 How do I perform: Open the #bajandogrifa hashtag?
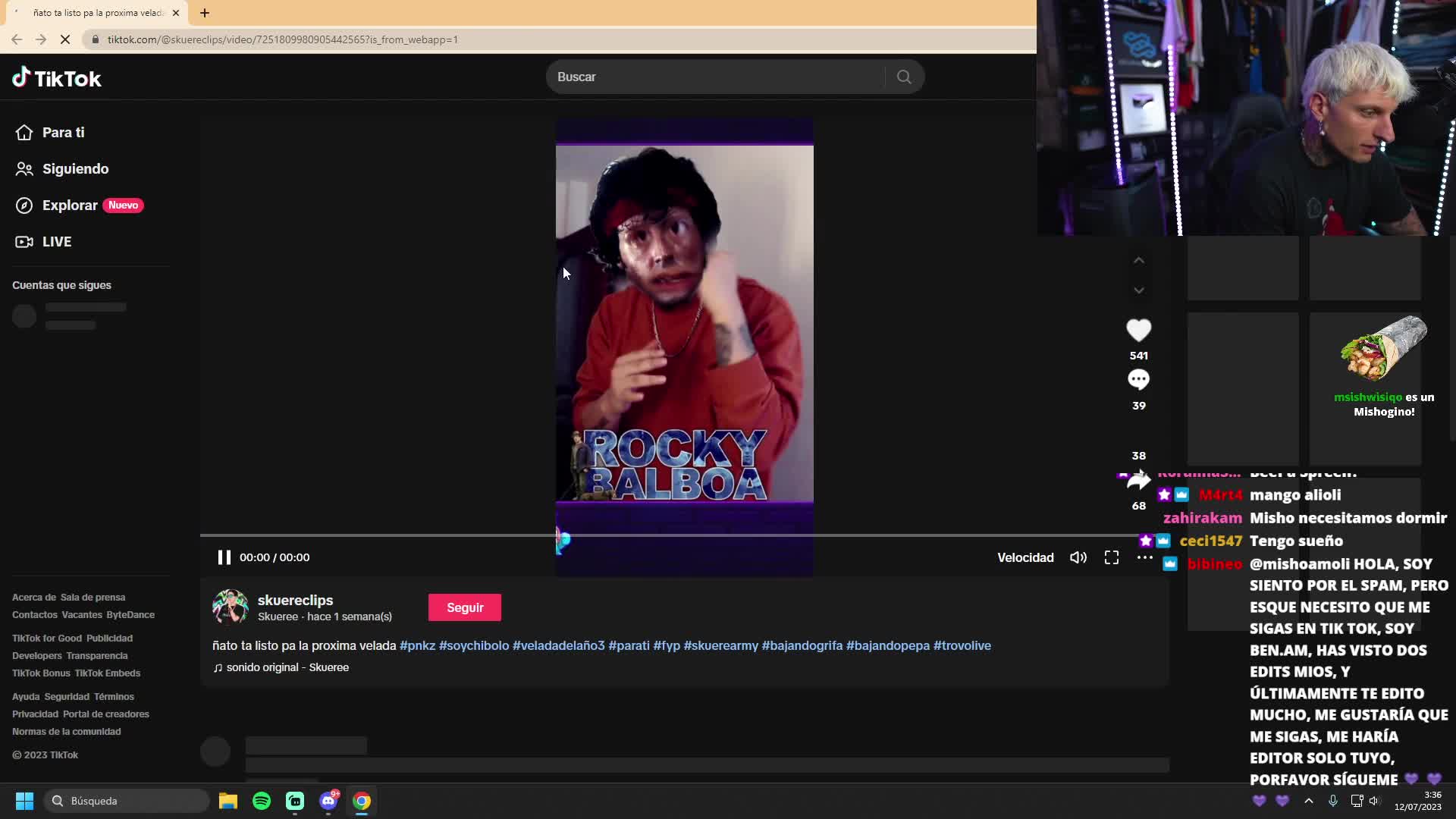pos(802,645)
